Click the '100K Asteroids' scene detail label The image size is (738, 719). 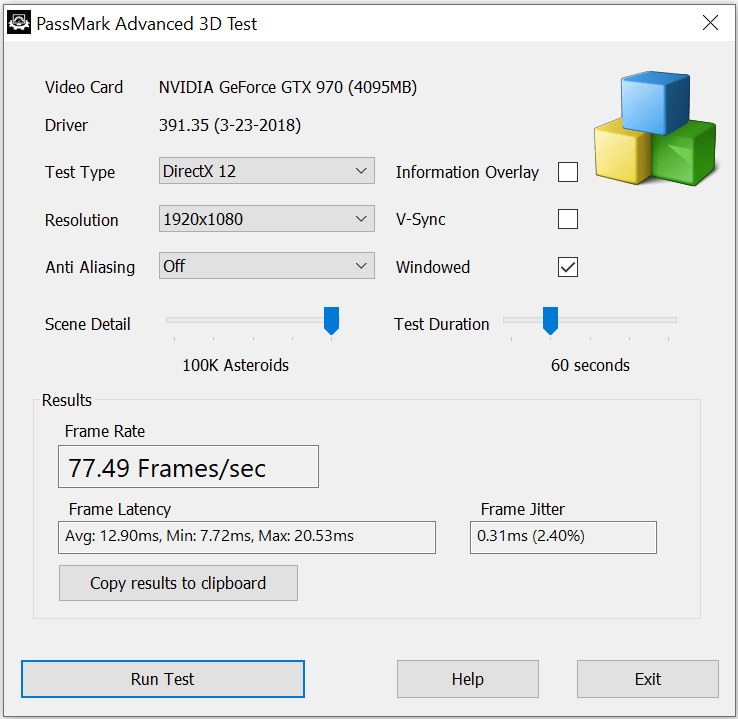point(235,365)
